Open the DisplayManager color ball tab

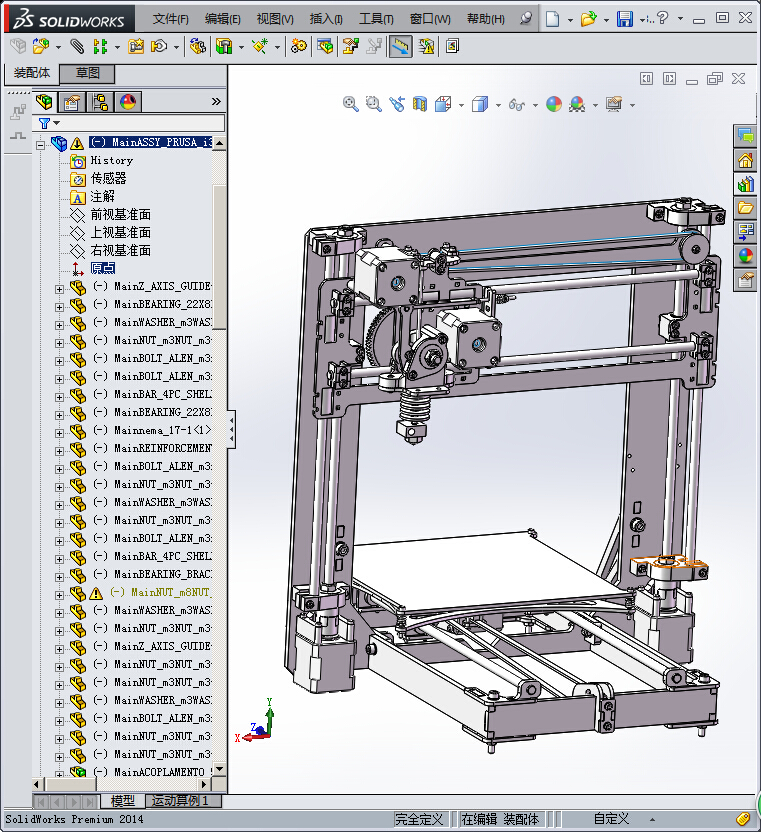(x=128, y=102)
